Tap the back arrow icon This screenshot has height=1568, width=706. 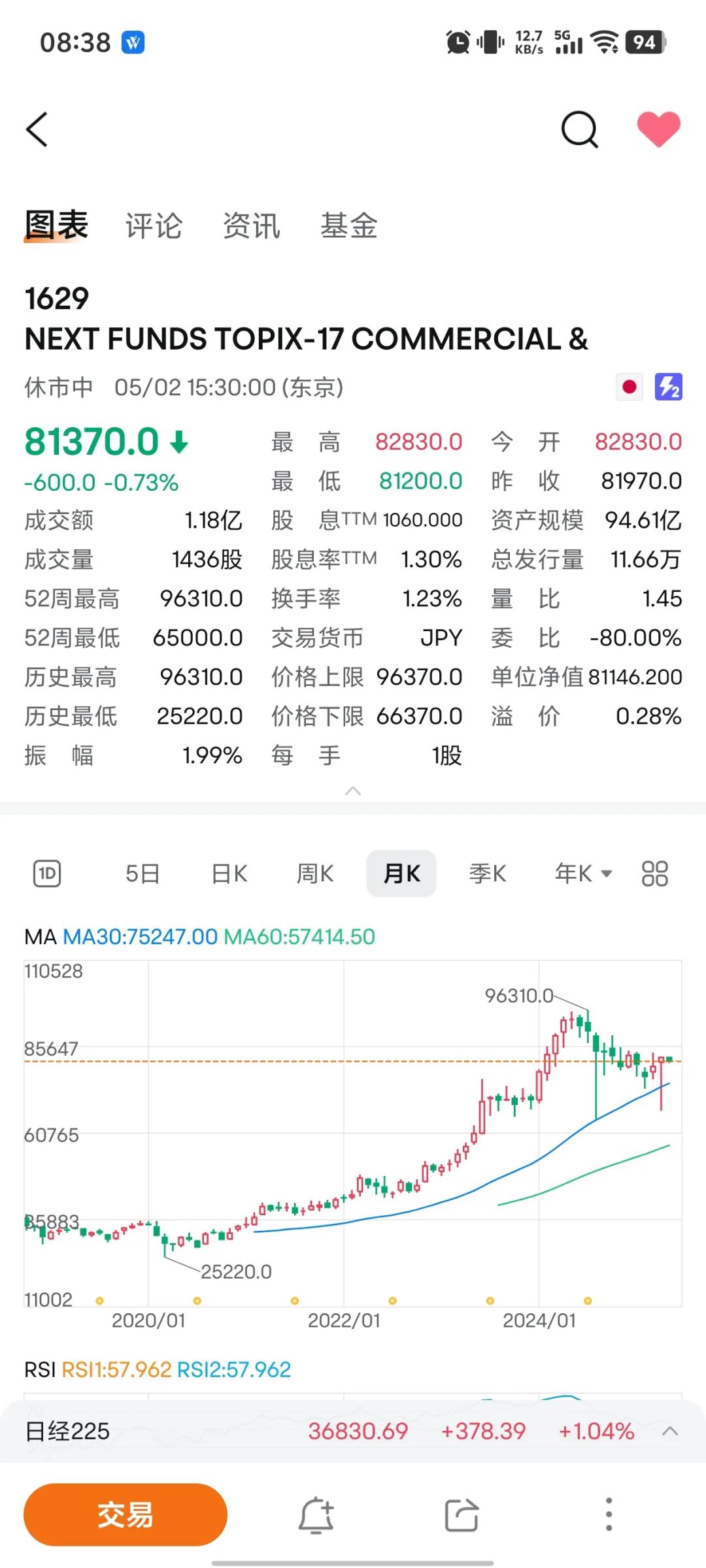tap(37, 129)
